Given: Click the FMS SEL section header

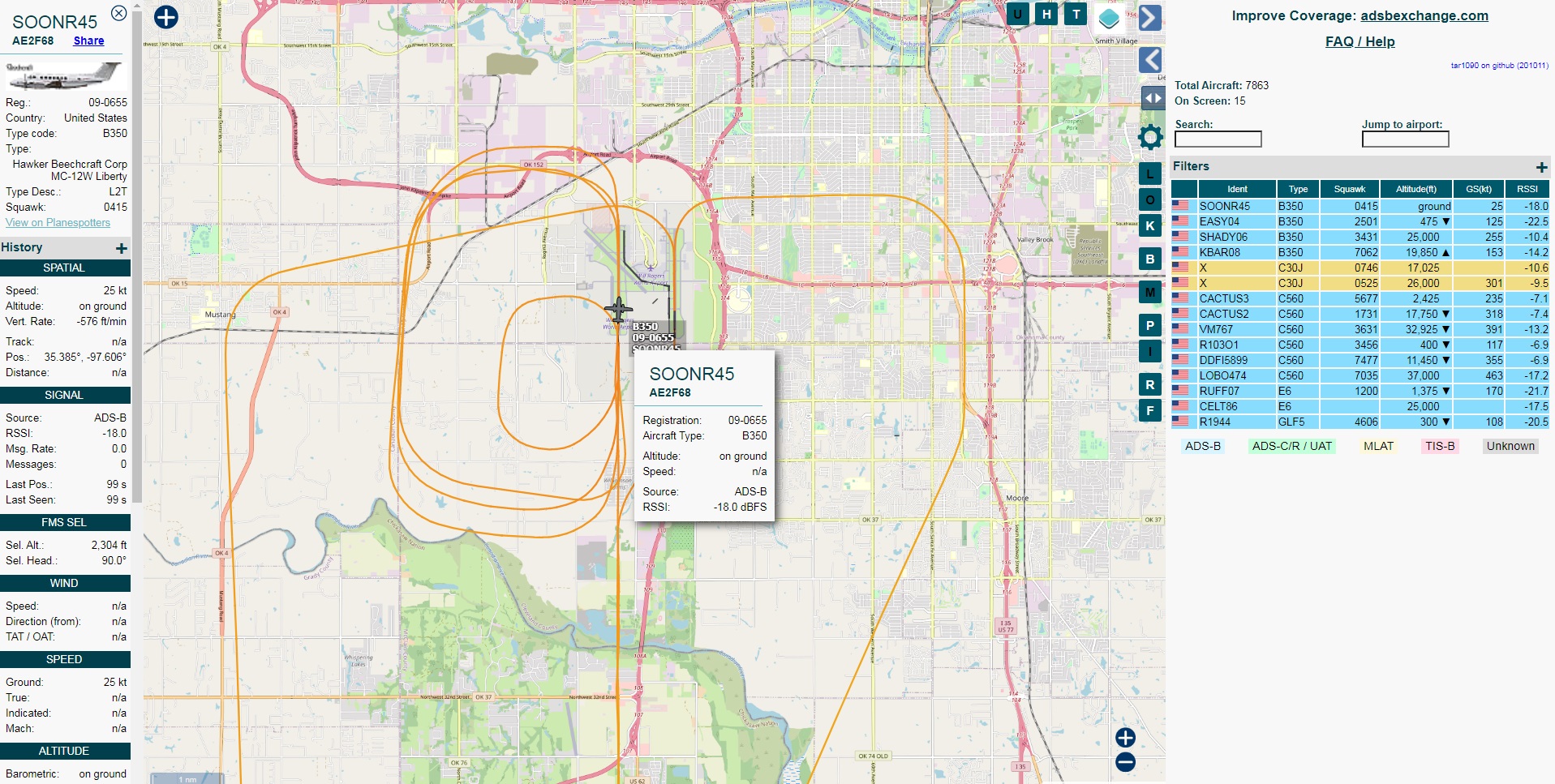Looking at the screenshot, I should click(65, 523).
